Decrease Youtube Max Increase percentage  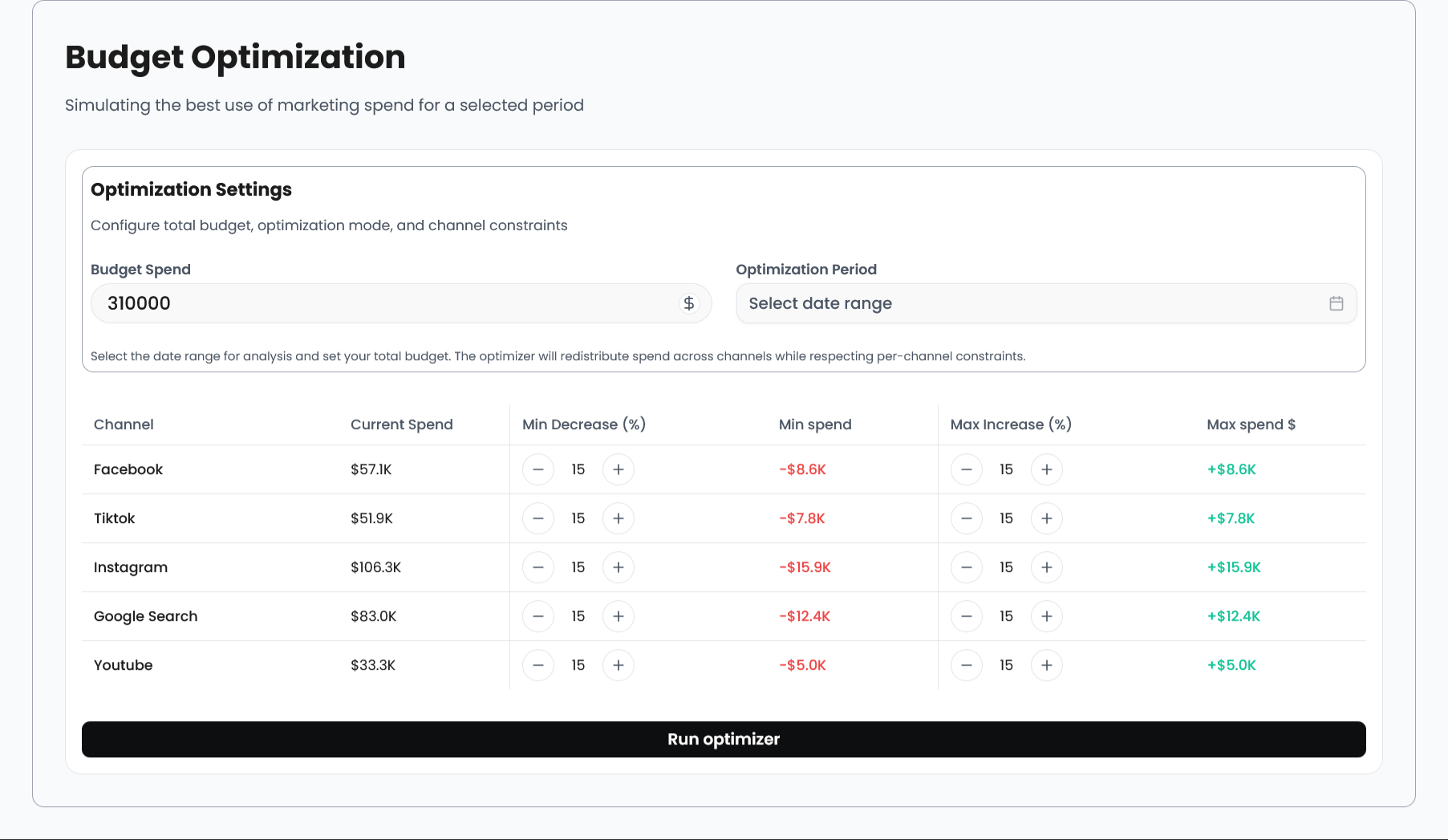tap(967, 665)
